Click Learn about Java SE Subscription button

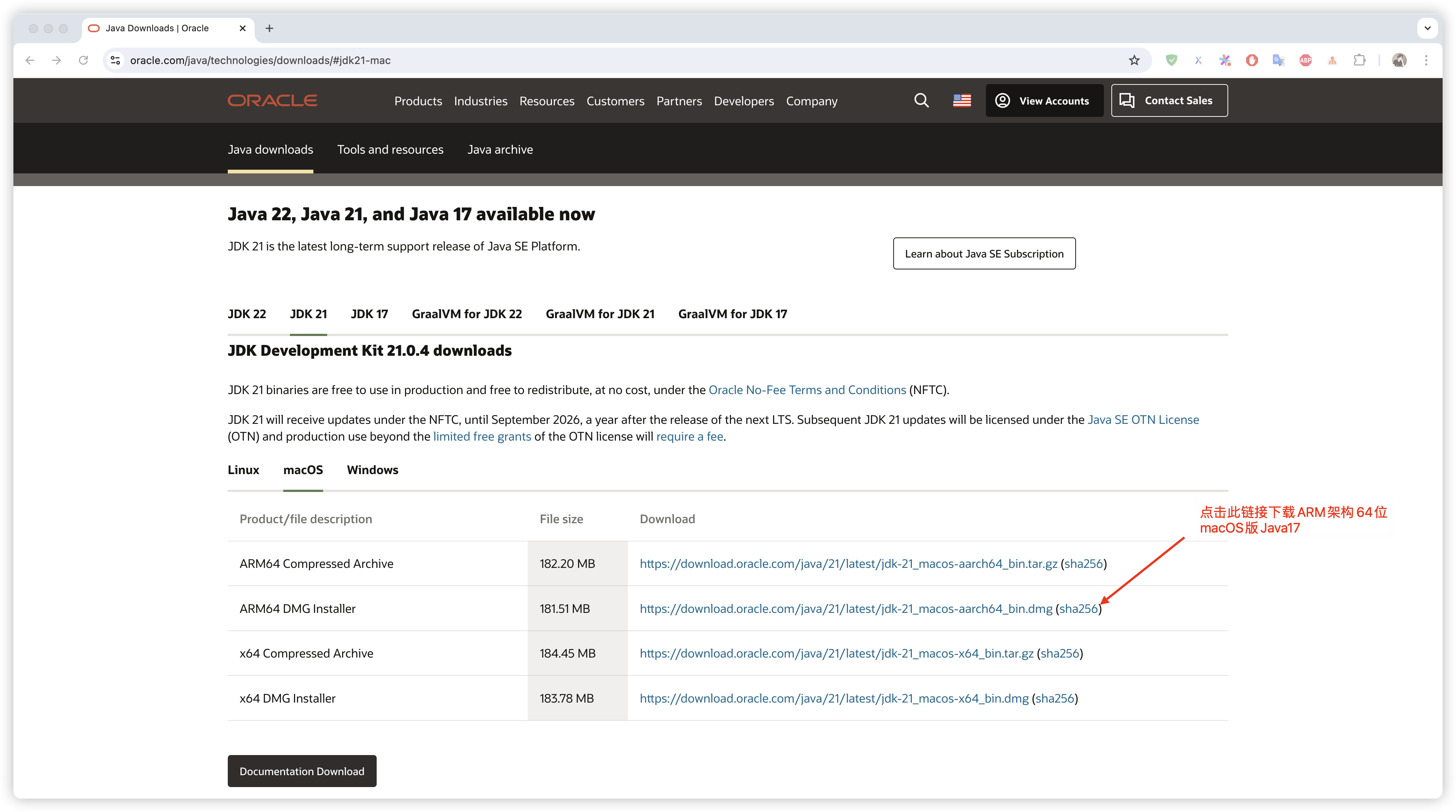(x=984, y=254)
